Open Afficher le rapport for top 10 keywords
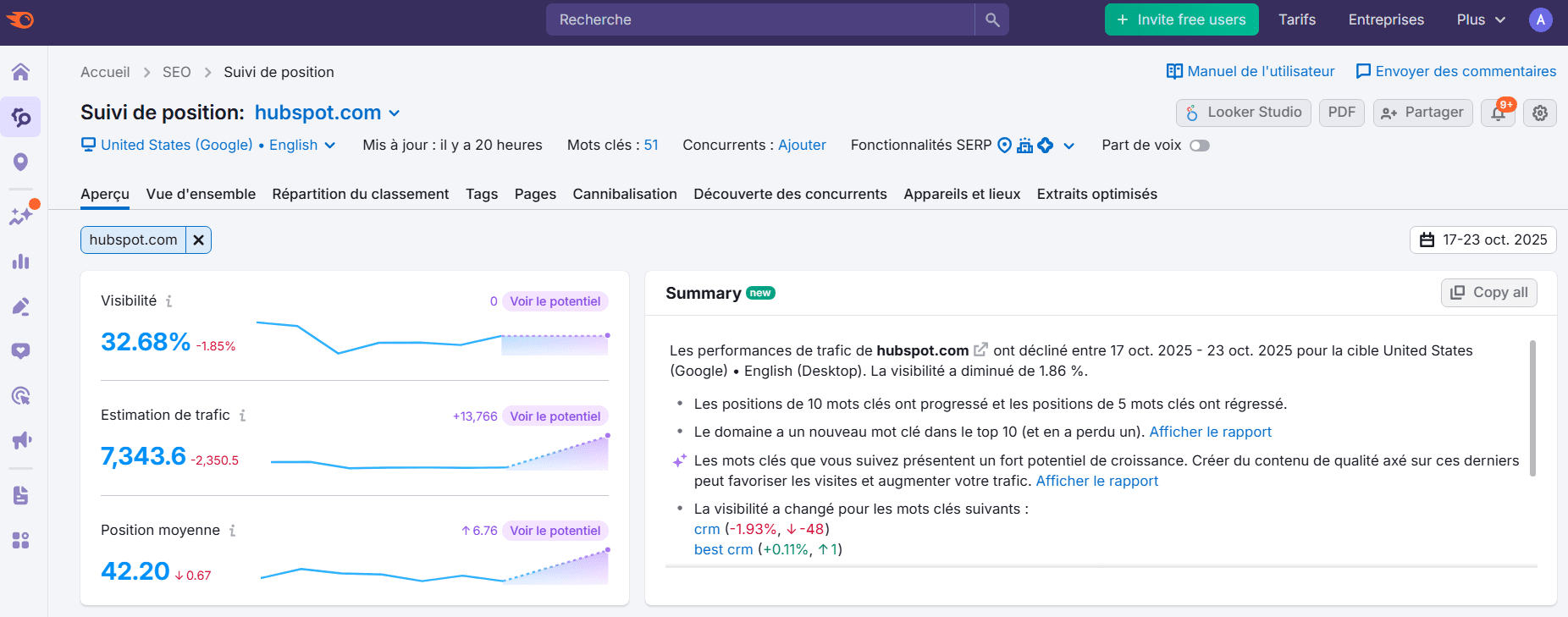 (1210, 432)
